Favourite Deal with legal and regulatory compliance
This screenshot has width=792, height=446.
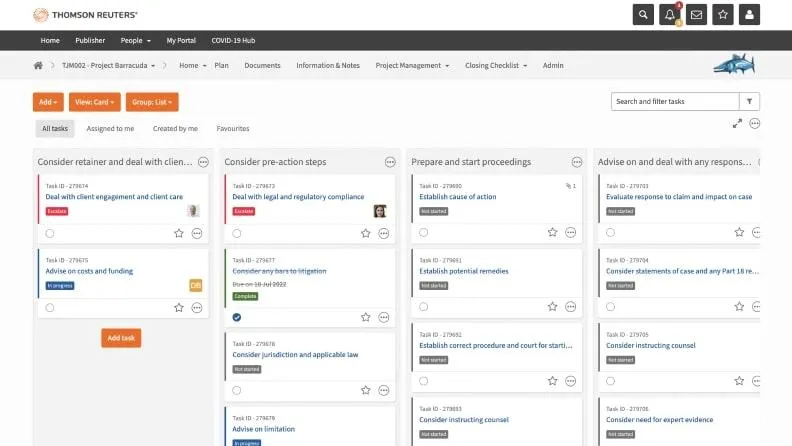pyautogui.click(x=366, y=233)
